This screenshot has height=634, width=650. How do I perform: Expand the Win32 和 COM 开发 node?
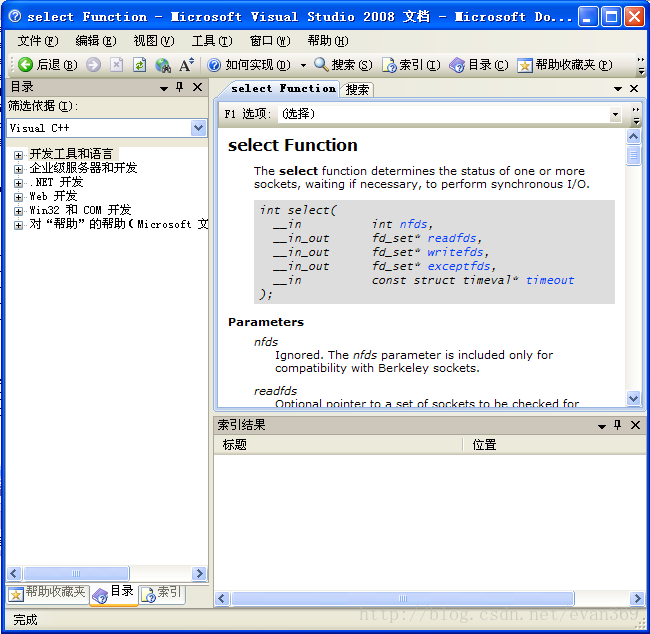pyautogui.click(x=18, y=211)
